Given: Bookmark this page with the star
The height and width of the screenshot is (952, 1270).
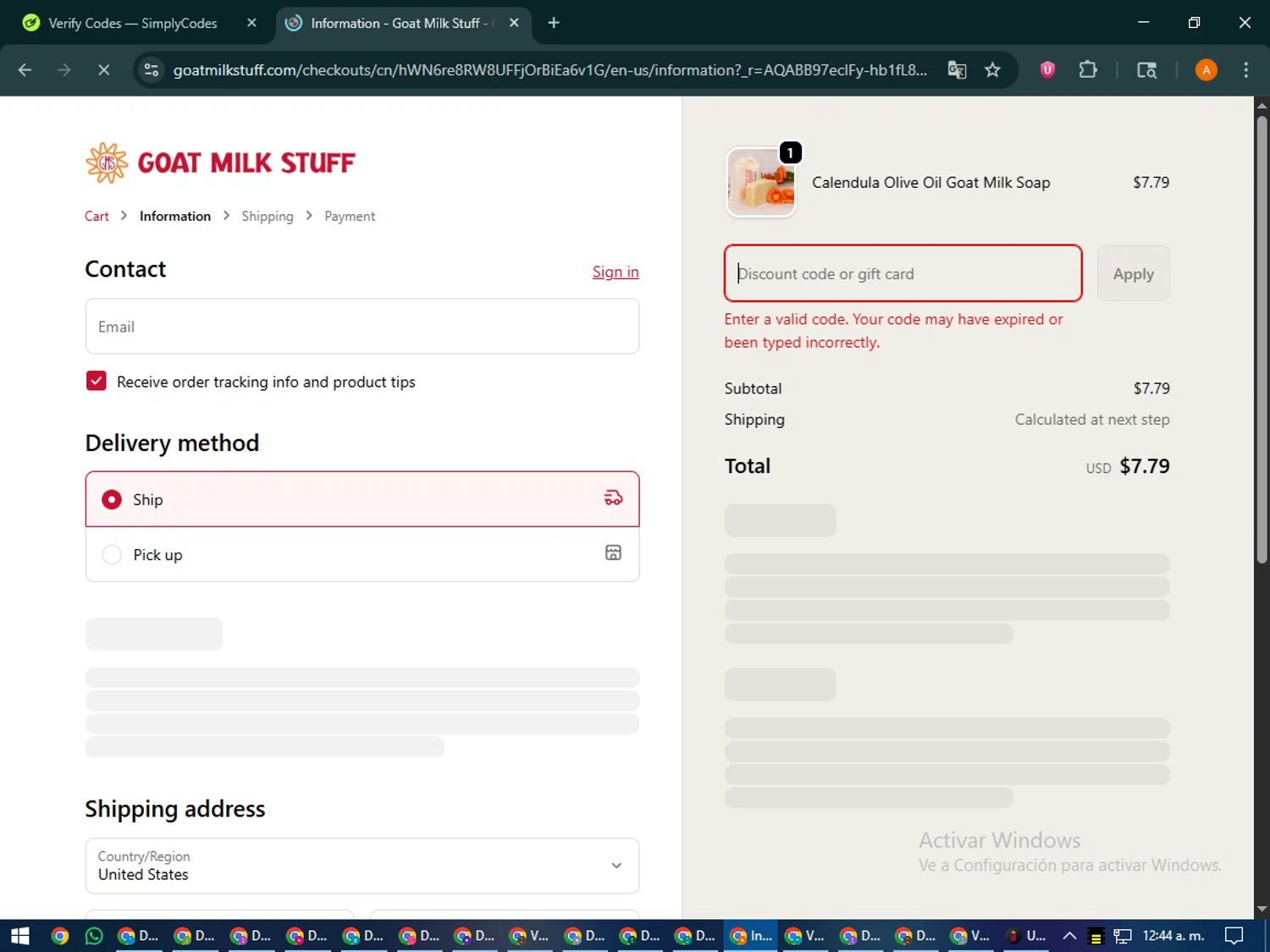Looking at the screenshot, I should (992, 70).
